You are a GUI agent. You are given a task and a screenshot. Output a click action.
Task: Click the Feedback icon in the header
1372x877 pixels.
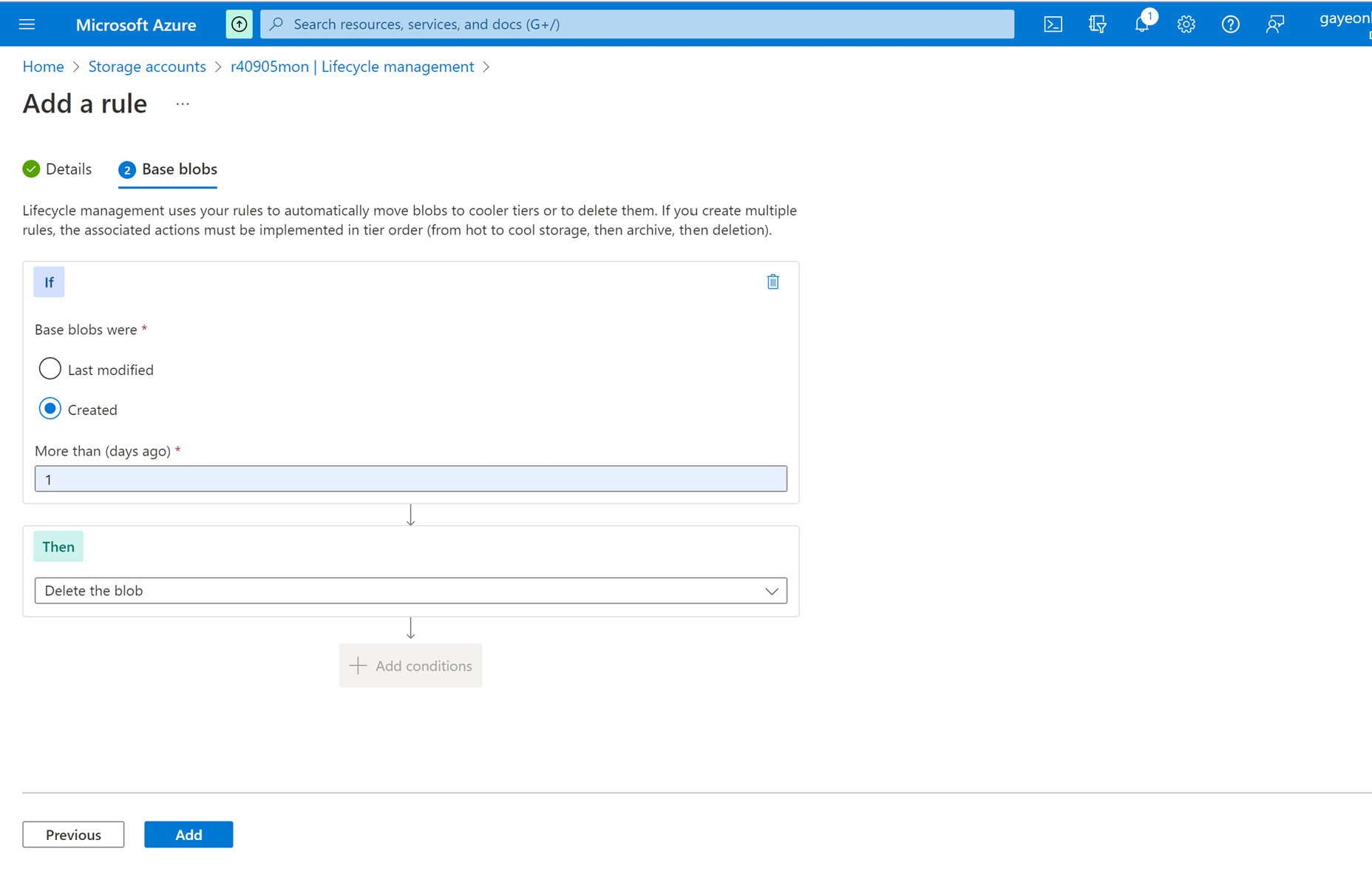coord(1274,24)
